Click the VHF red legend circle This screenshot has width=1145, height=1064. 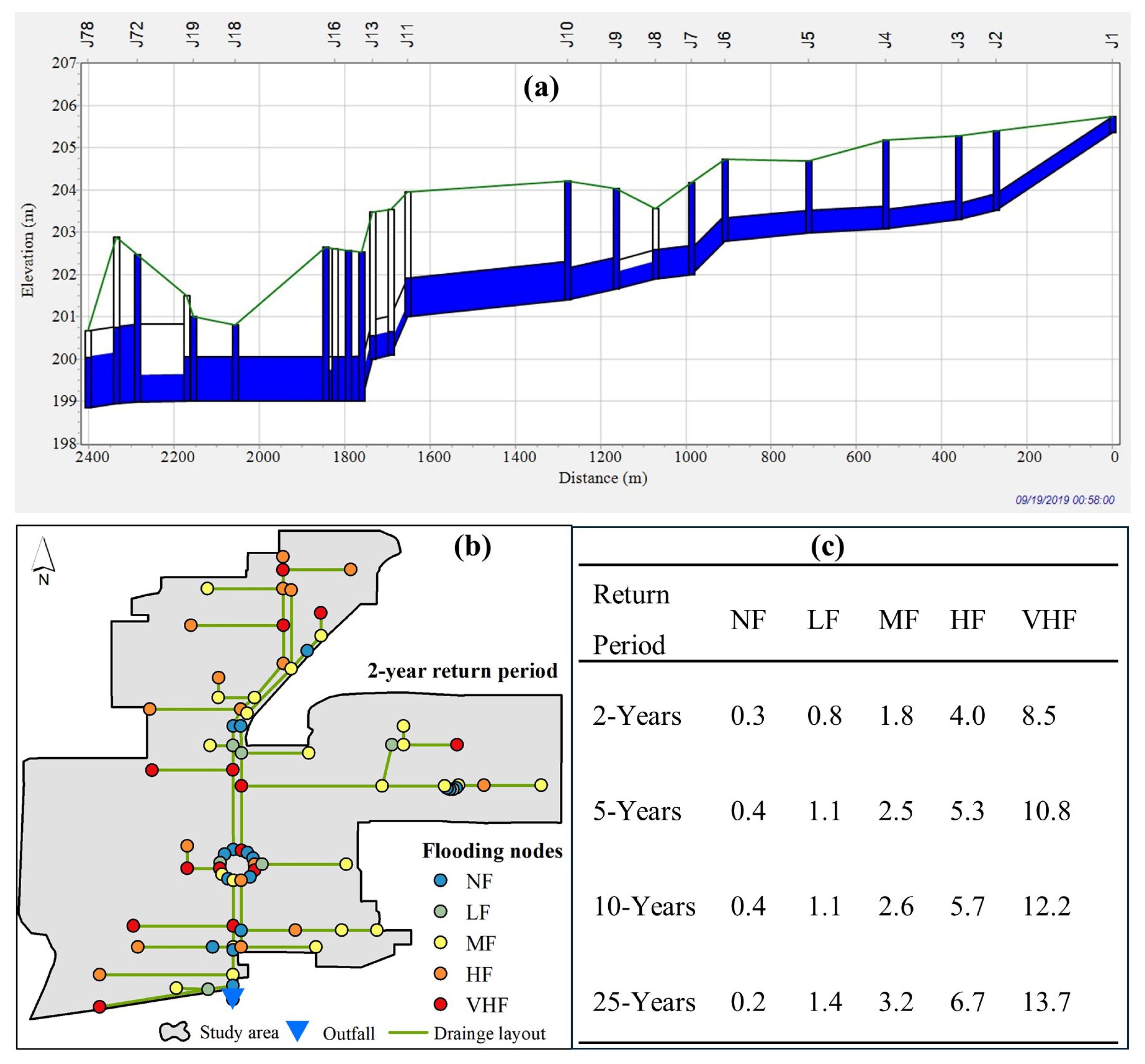pyautogui.click(x=441, y=1005)
